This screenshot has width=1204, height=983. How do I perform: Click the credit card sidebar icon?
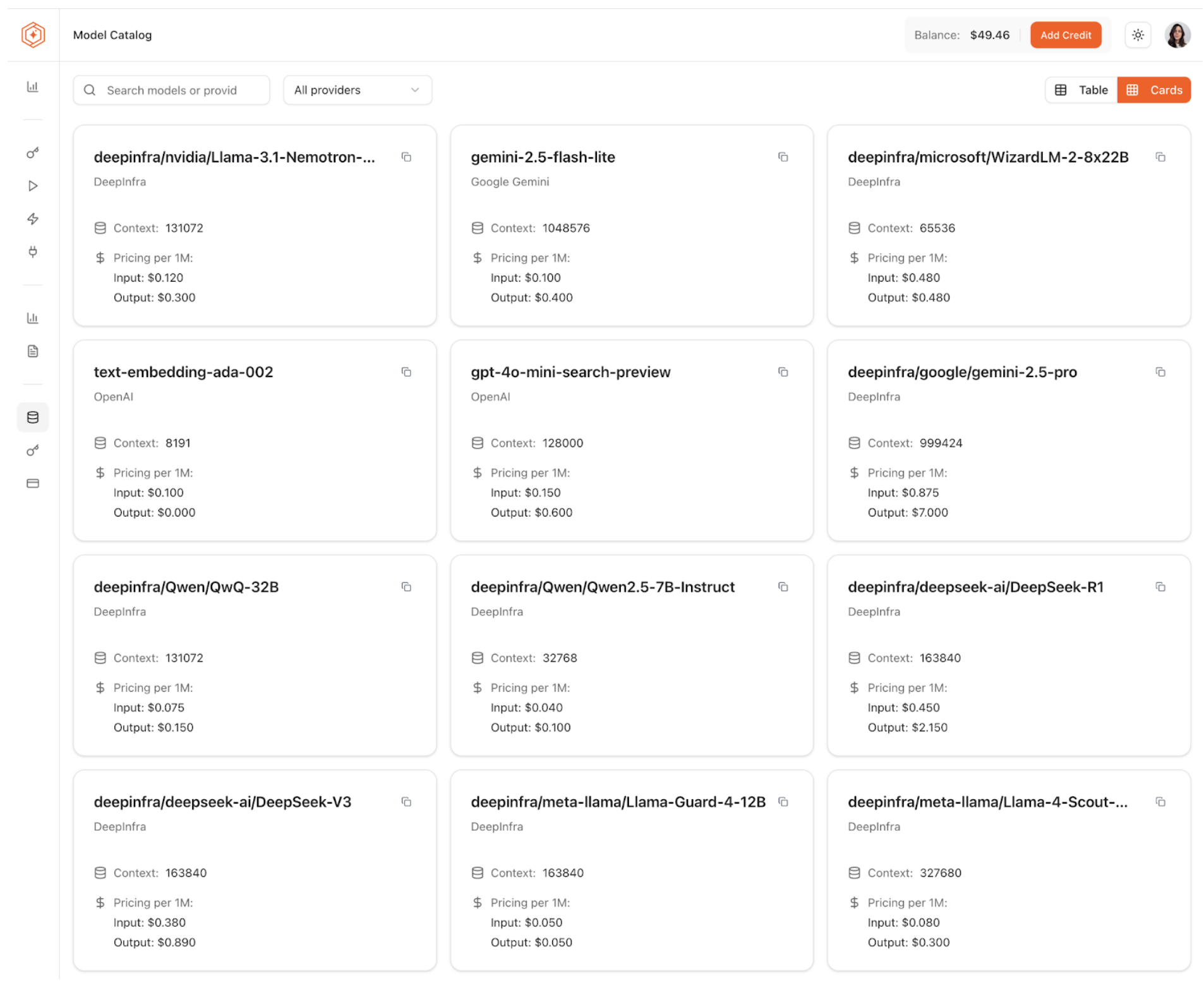[33, 483]
